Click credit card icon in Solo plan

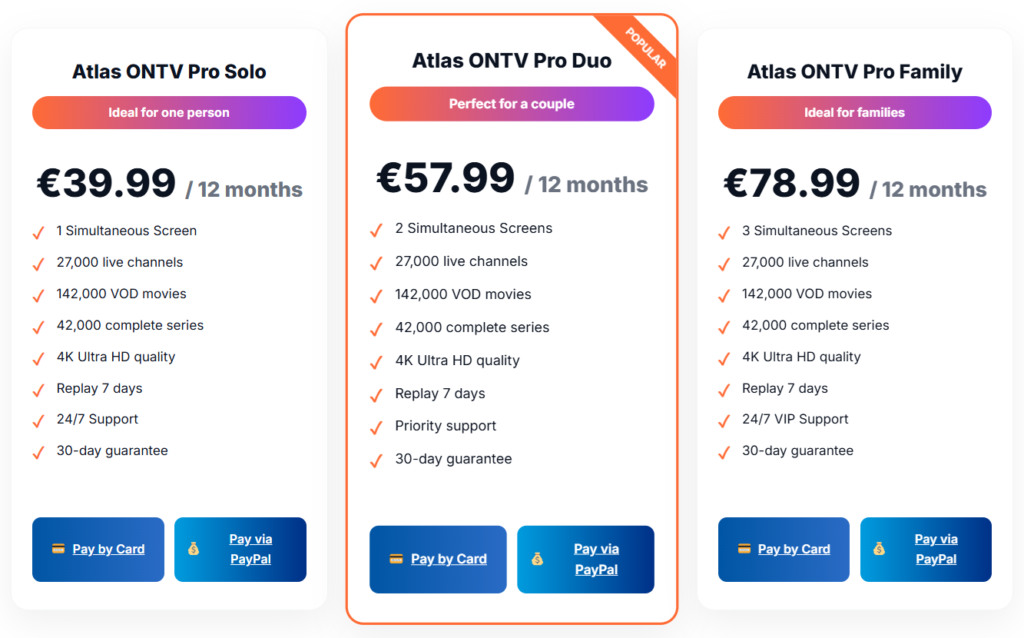tap(58, 549)
